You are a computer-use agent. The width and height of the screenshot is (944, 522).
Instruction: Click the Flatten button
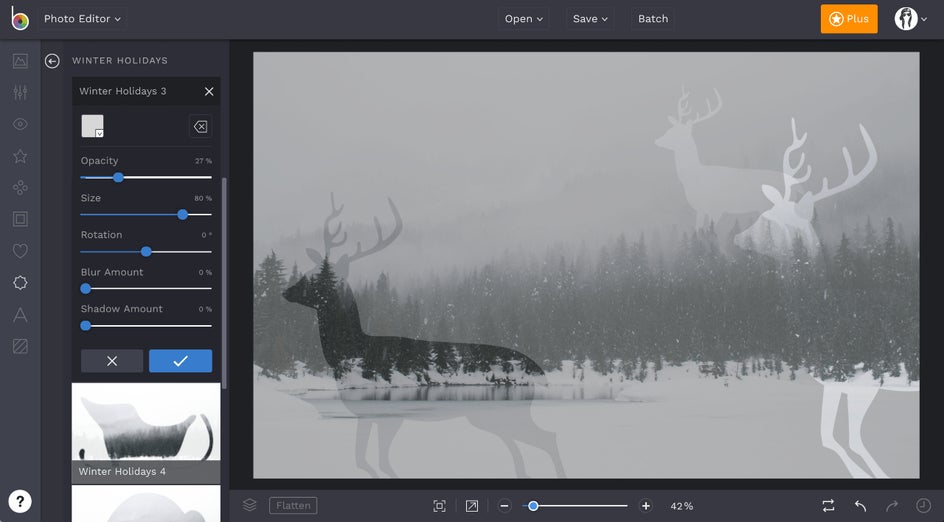pyautogui.click(x=293, y=506)
